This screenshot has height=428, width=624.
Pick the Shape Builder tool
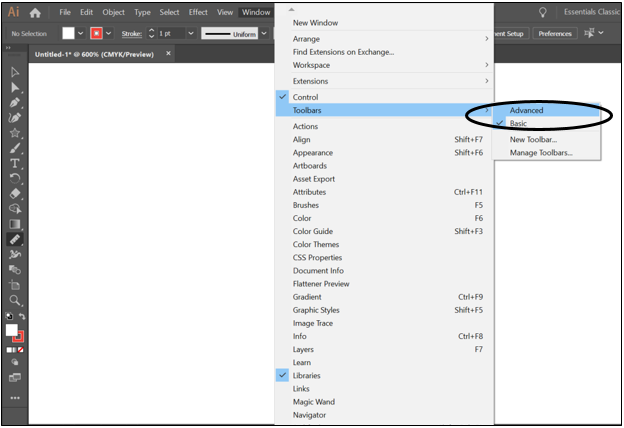coord(15,209)
